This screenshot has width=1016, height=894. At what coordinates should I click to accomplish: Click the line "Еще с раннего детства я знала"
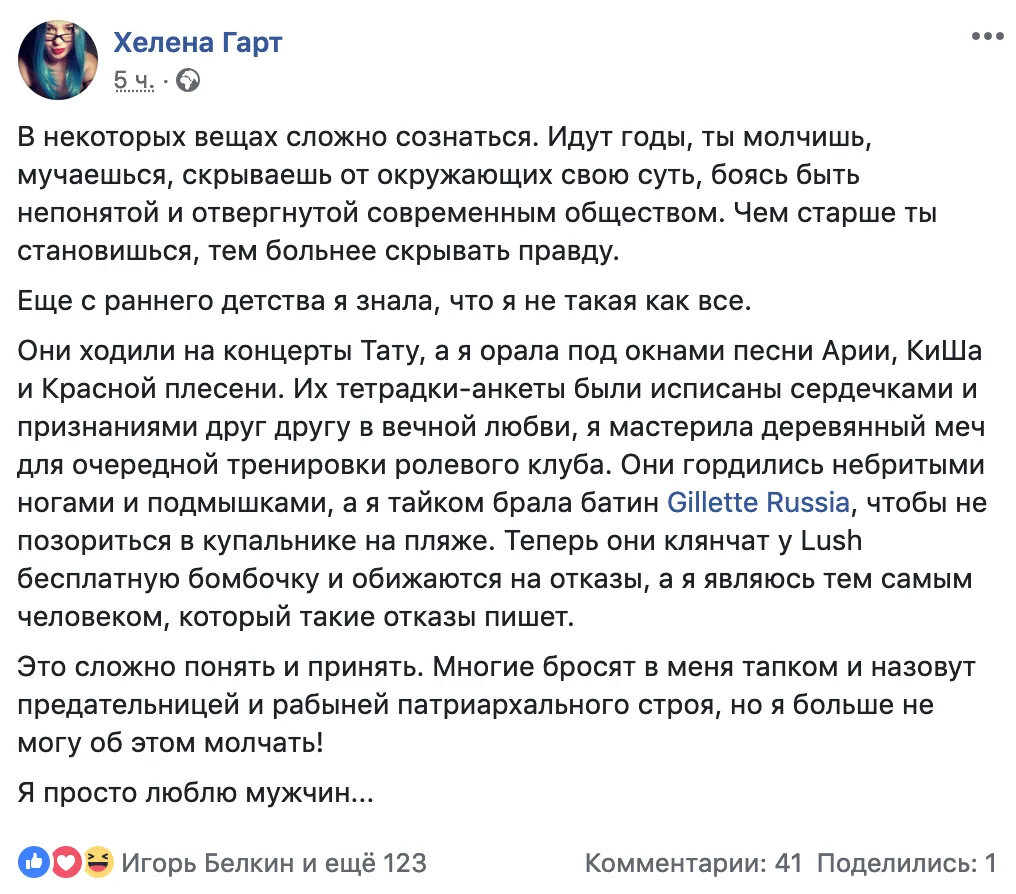pyautogui.click(x=384, y=301)
